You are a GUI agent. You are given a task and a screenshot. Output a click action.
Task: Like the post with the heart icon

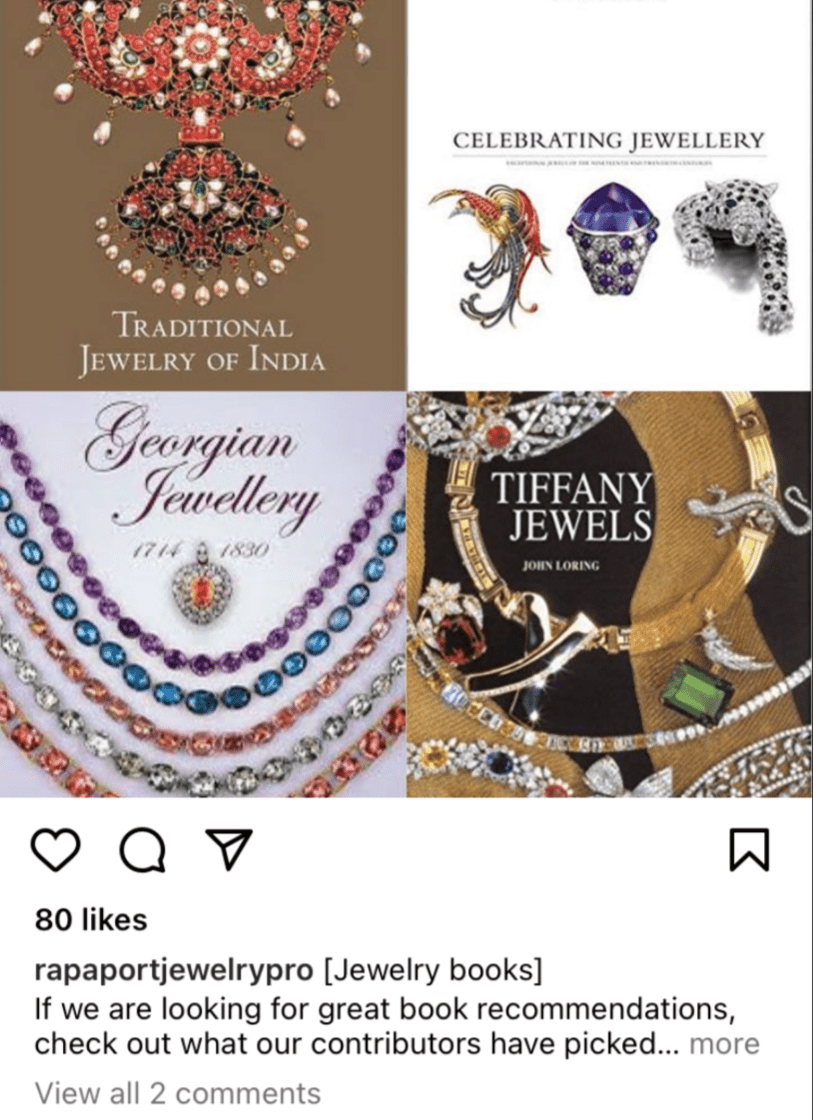click(x=56, y=850)
